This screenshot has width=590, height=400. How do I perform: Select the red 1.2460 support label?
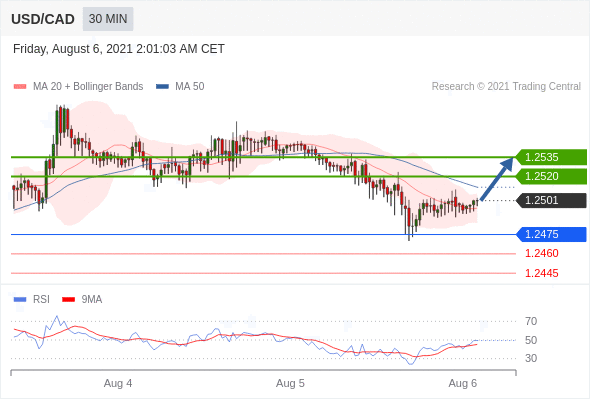[541, 253]
